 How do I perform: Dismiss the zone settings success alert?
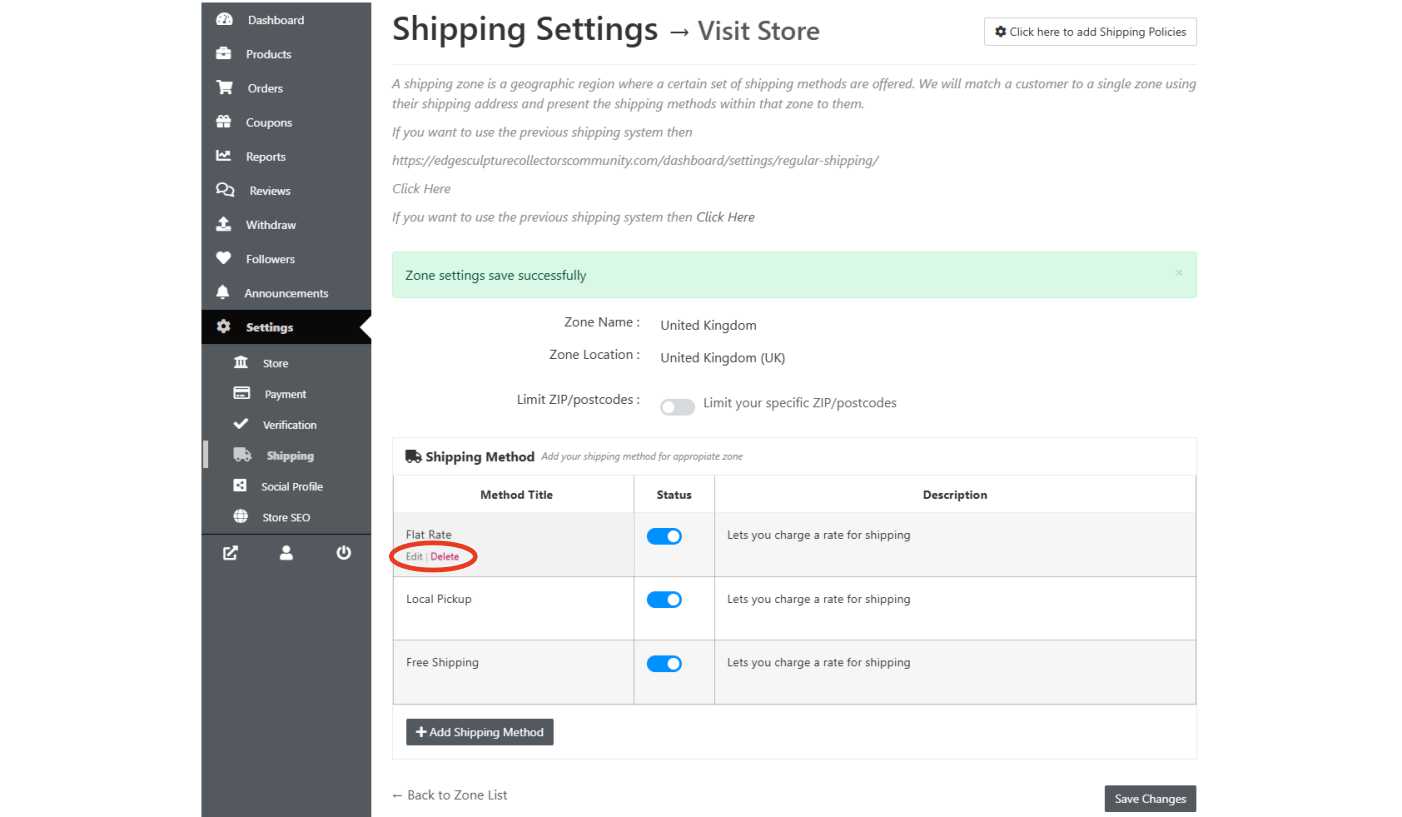coord(1178,273)
